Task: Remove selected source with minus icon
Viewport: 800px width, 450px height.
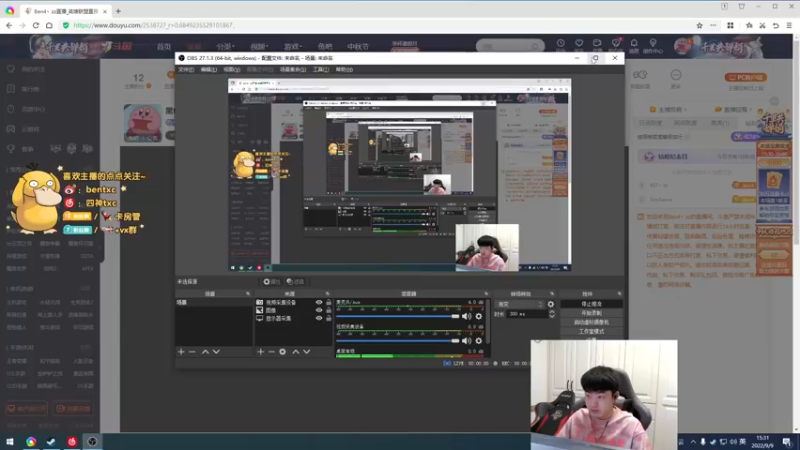Action: coord(271,352)
